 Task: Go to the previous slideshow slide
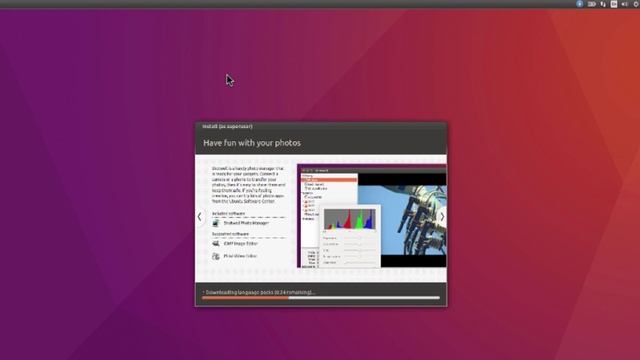199,217
